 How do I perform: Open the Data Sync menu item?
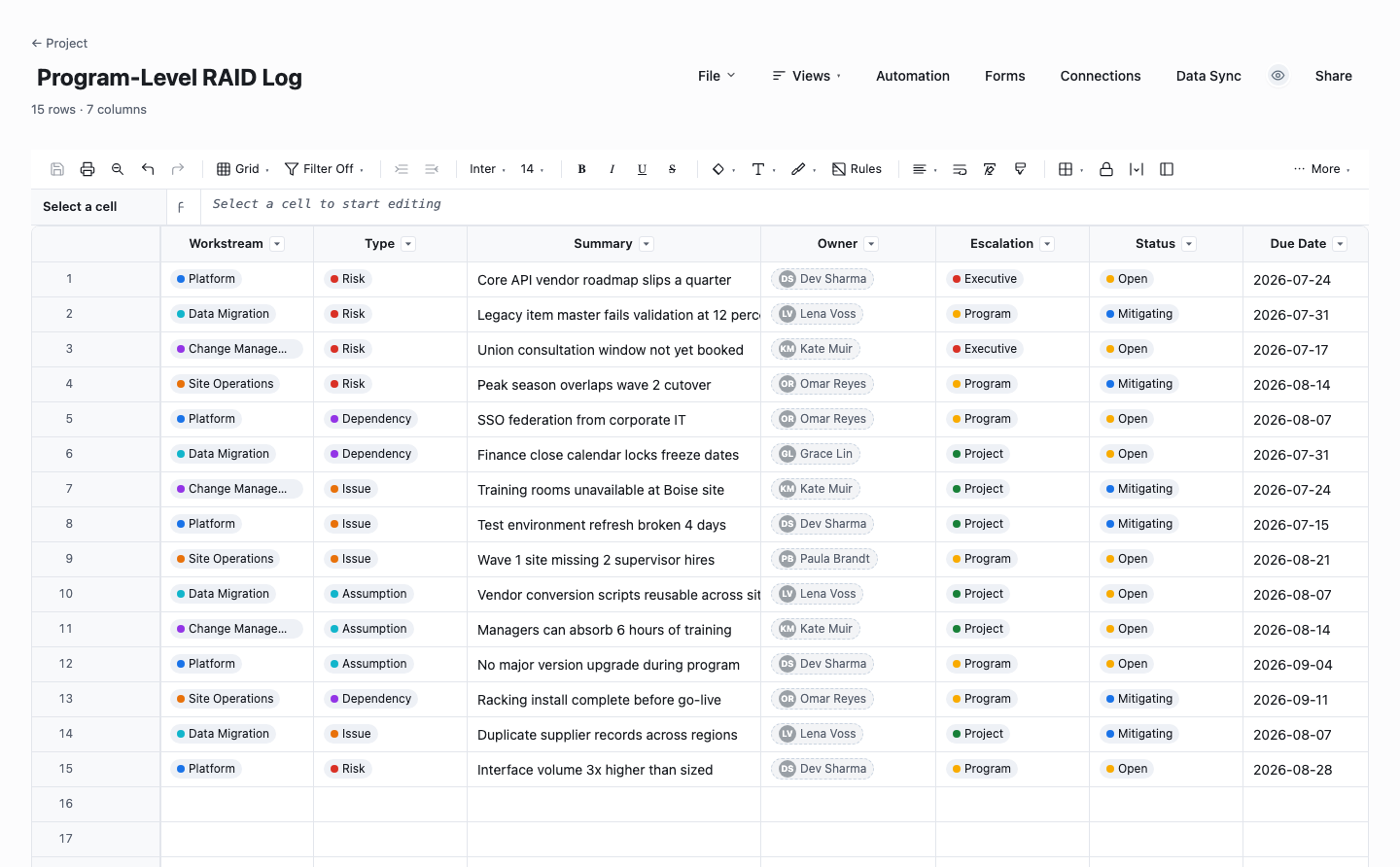click(1208, 76)
